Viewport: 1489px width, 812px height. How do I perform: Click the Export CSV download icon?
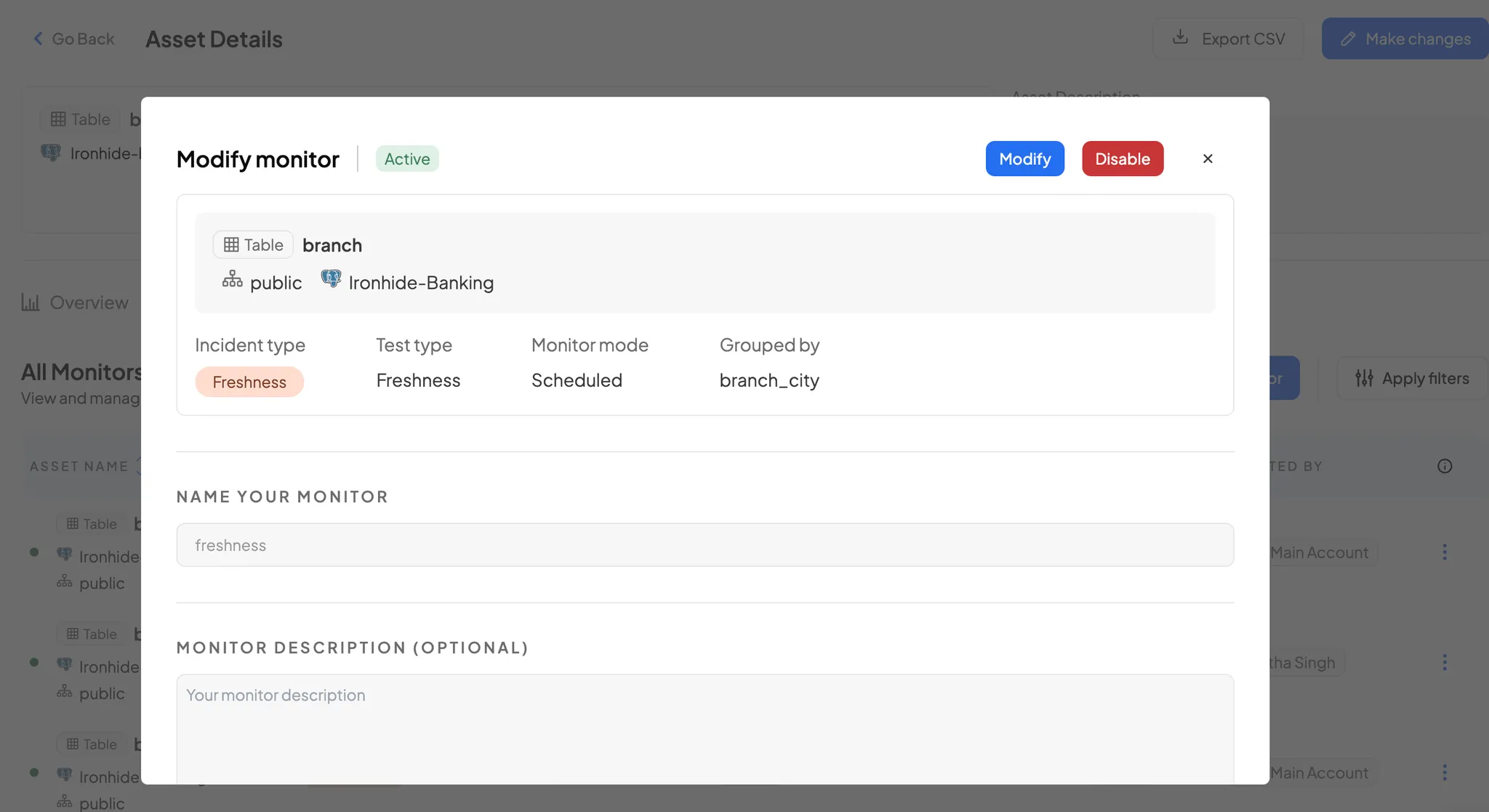coord(1181,37)
